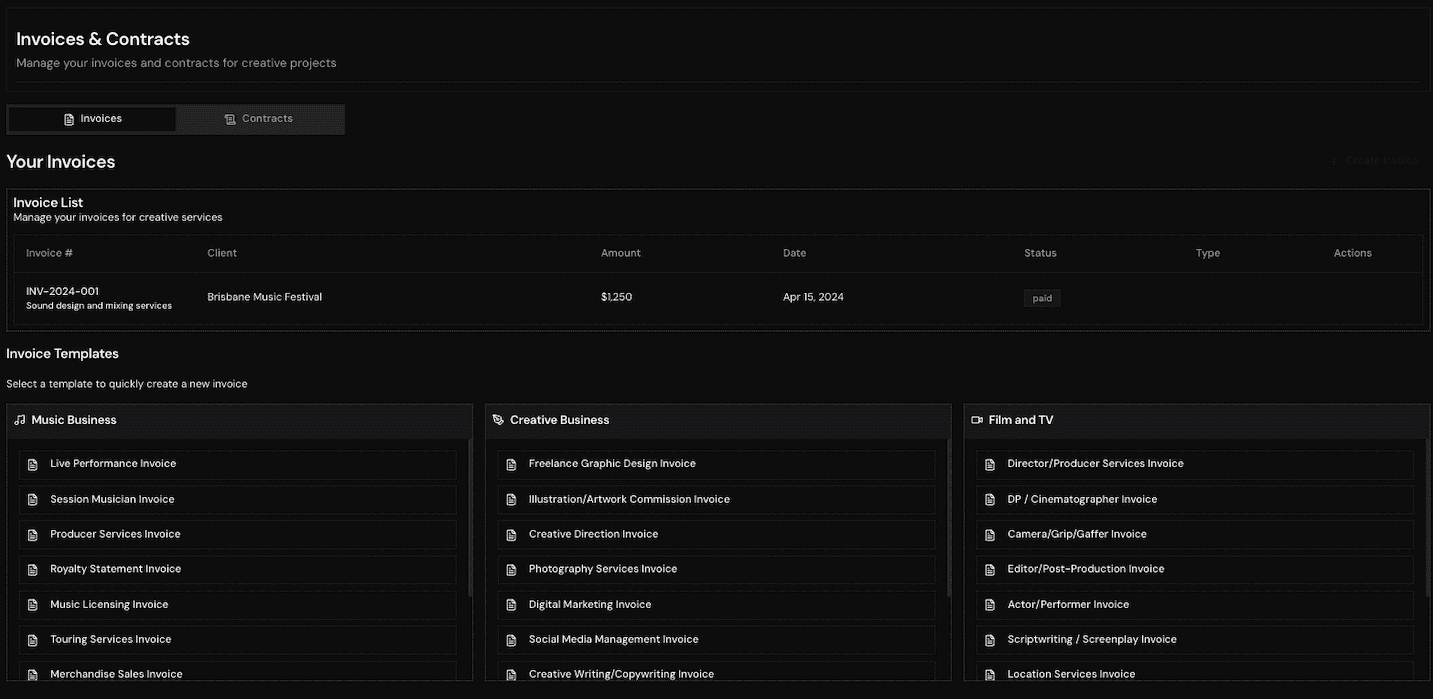Click the document icon for Creative Writing/Copywriting Invoice
This screenshot has width=1433, height=699.
(512, 675)
